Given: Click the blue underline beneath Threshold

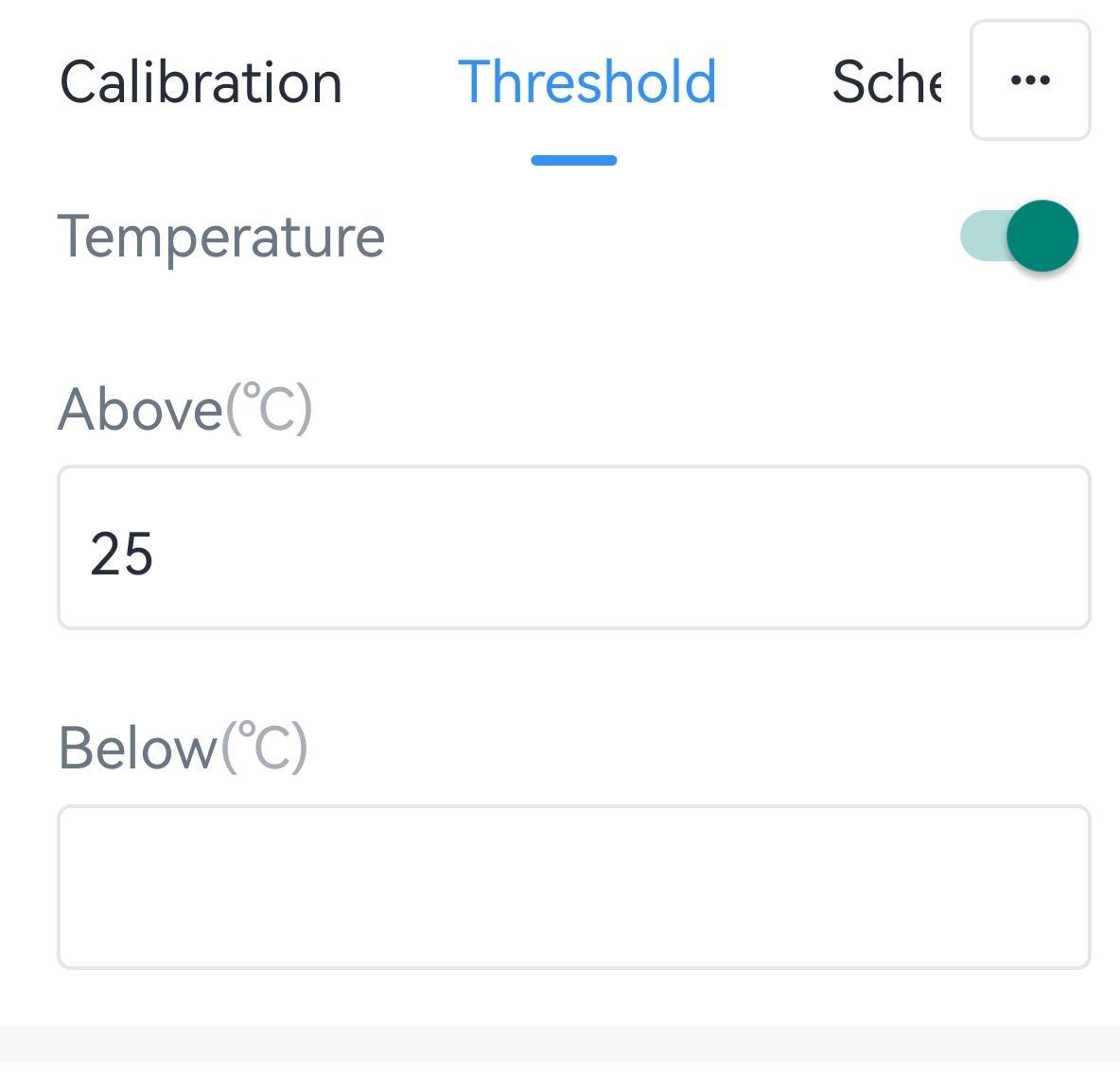Looking at the screenshot, I should 574,160.
